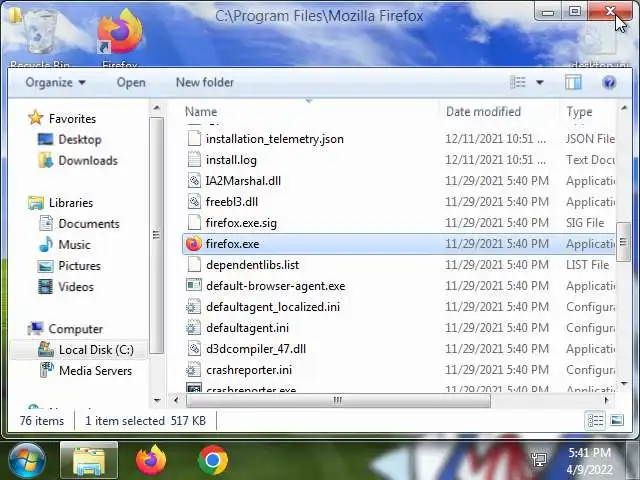Switch to details view in status bar

595,421
